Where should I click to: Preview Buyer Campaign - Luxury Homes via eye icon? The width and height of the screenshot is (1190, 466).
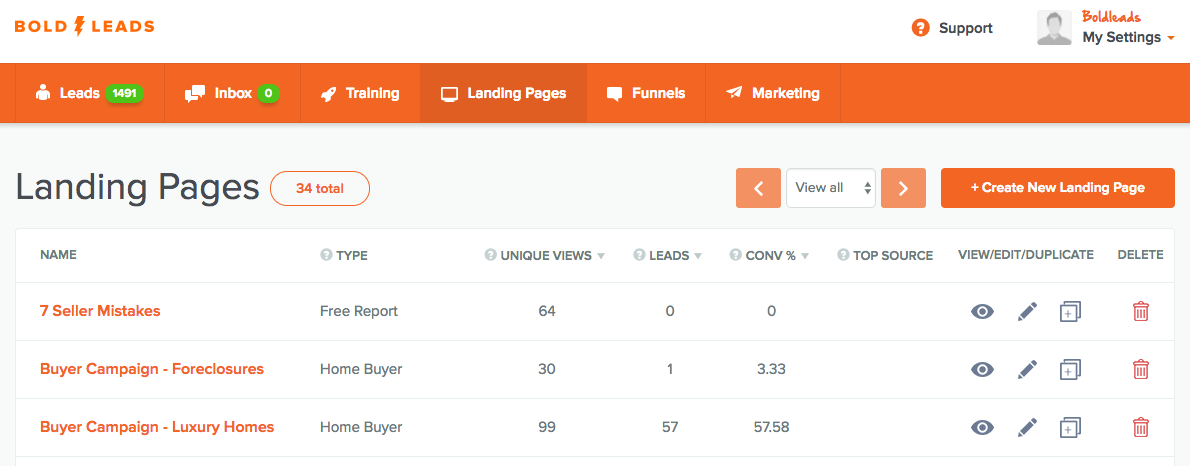click(982, 427)
